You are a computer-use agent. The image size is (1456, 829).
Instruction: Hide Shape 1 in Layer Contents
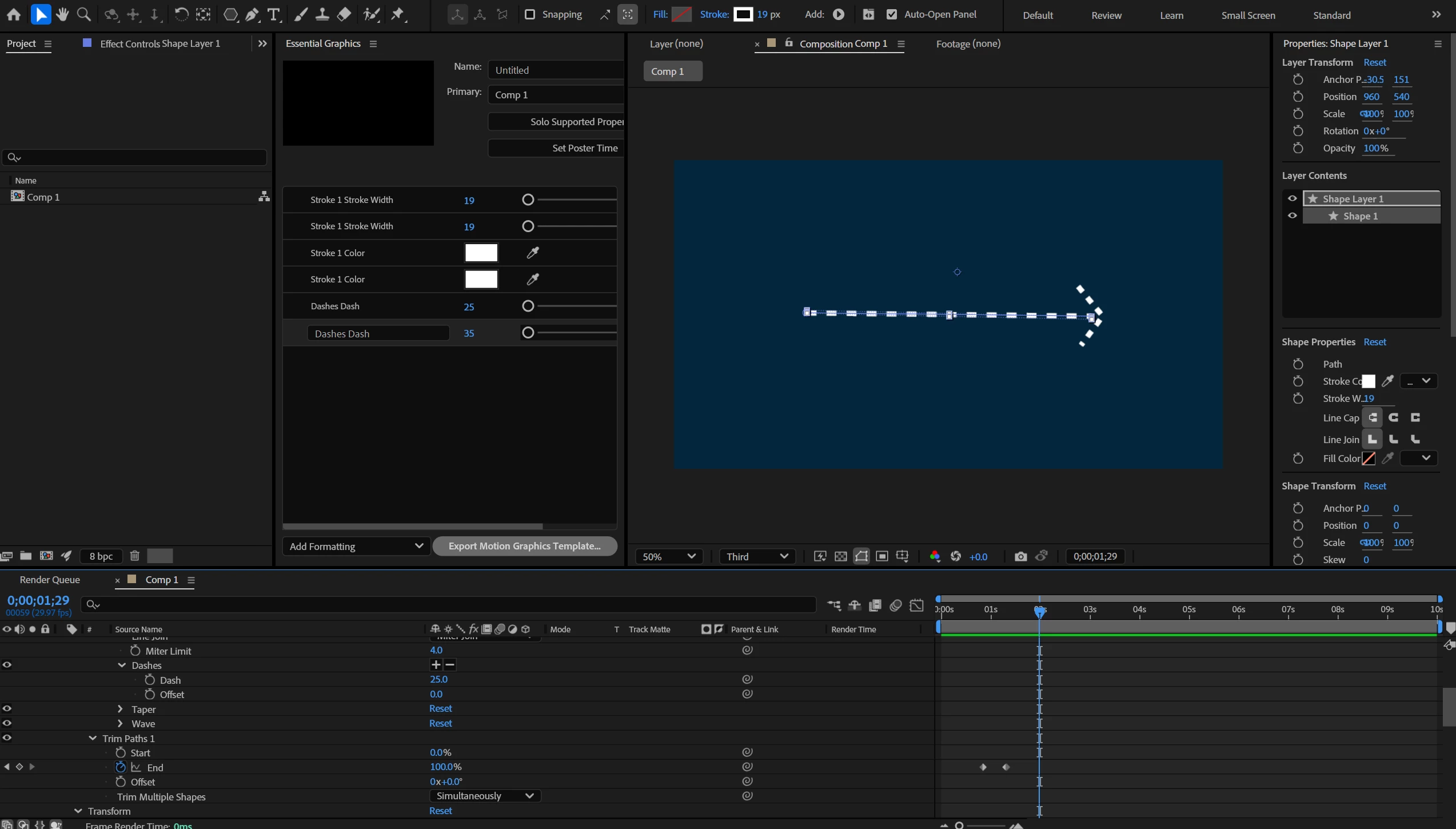pos(1292,216)
